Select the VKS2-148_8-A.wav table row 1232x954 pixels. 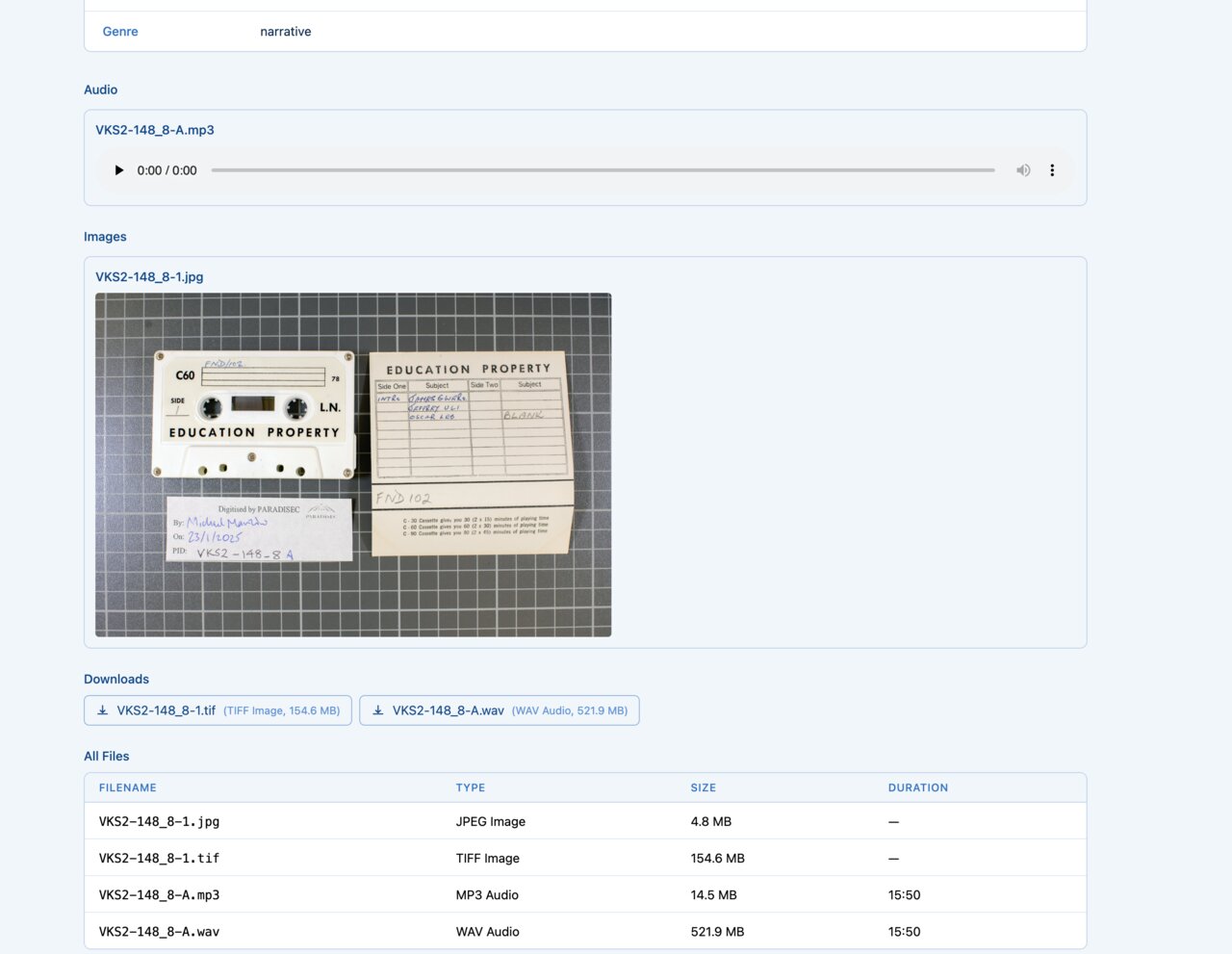pos(585,931)
